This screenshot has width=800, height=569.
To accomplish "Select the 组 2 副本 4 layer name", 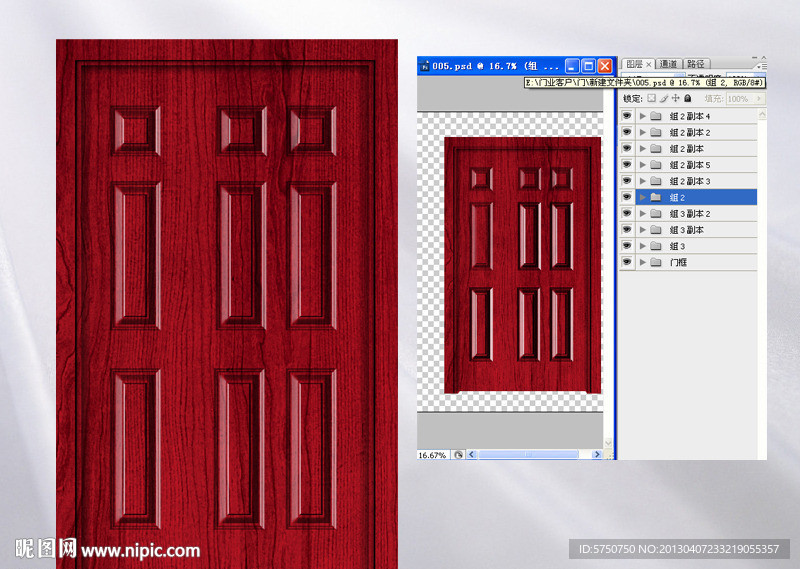I will coord(690,116).
